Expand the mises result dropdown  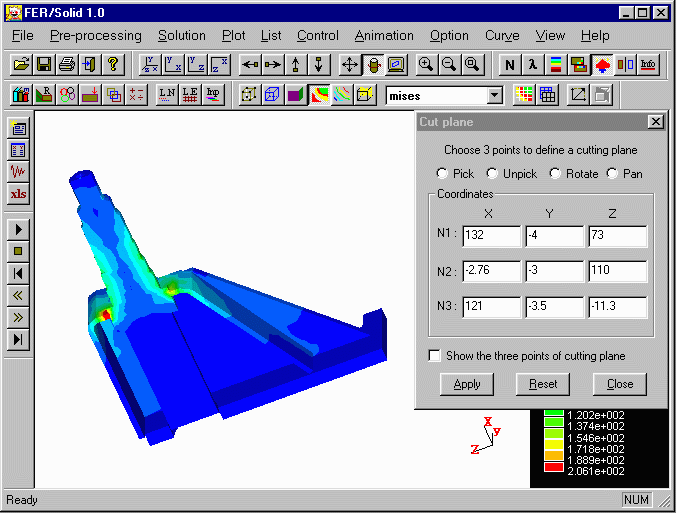pos(494,96)
